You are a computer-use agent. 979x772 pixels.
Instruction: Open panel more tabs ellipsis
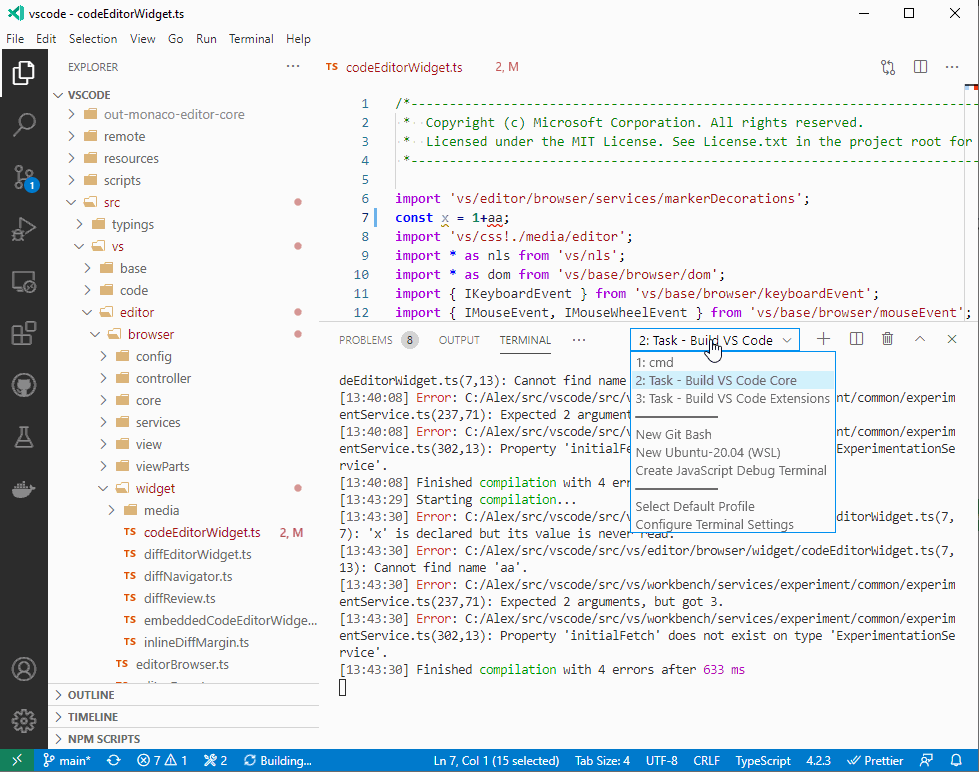[x=579, y=340]
